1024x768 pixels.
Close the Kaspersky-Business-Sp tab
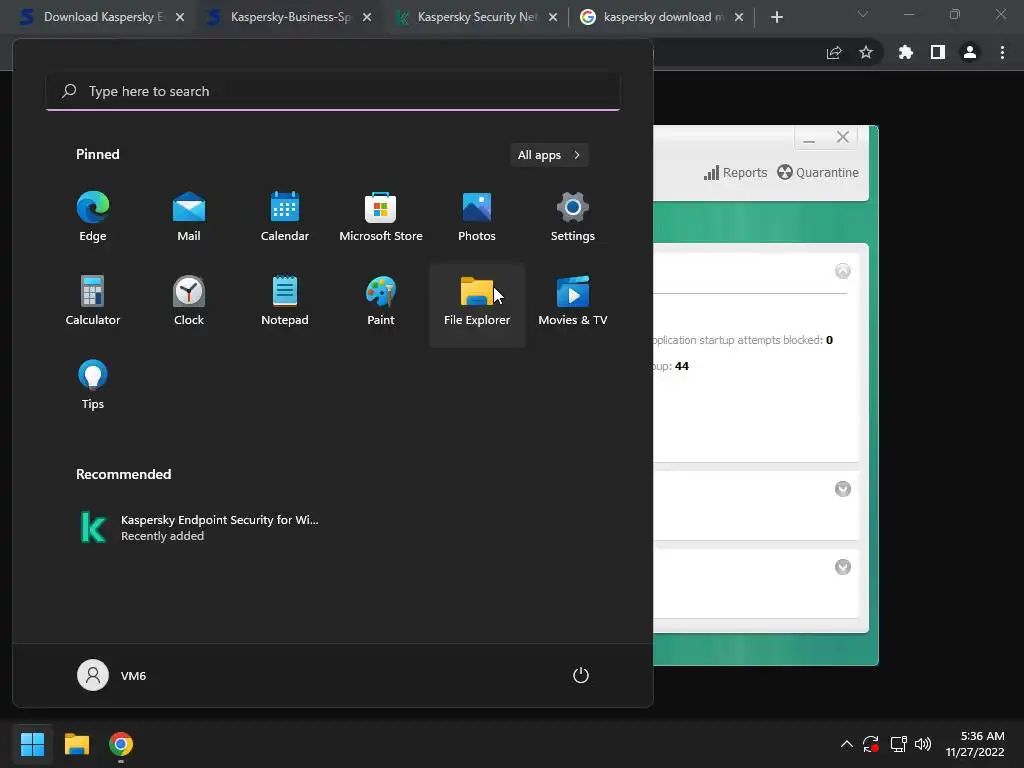(x=367, y=17)
